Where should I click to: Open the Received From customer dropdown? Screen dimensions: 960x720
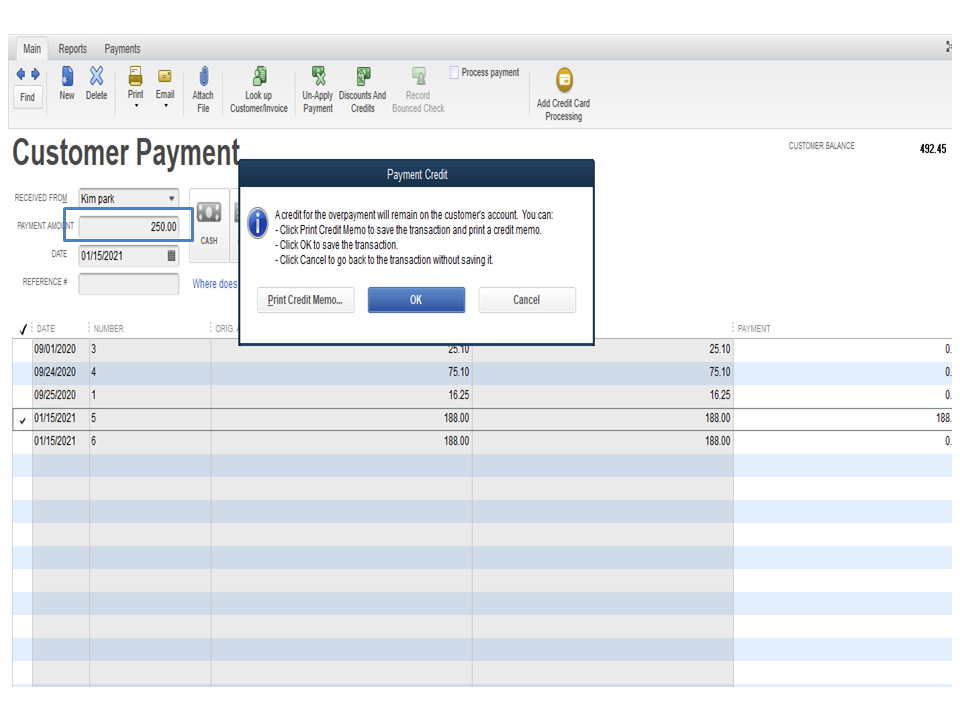tap(170, 198)
